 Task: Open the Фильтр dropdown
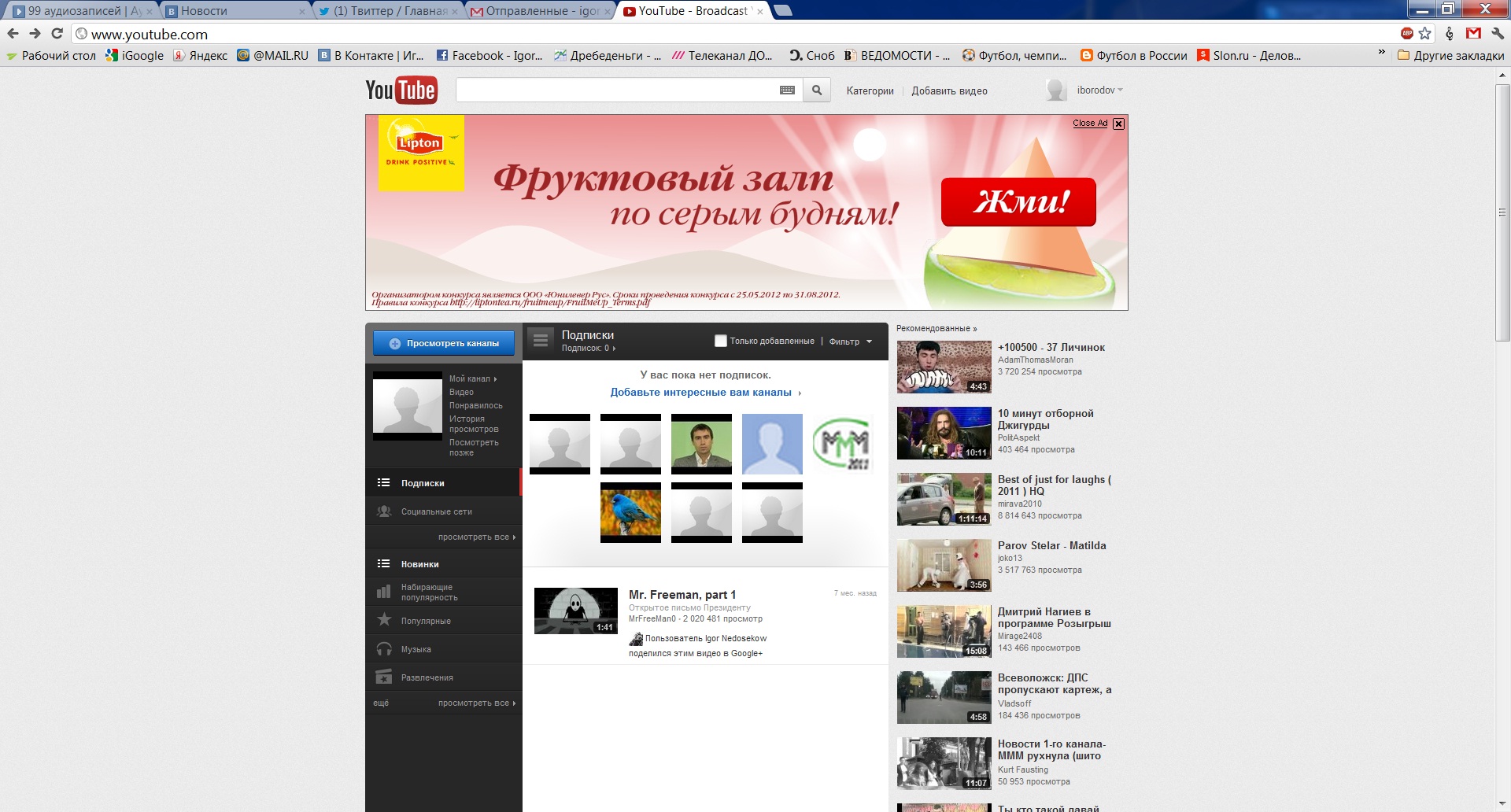[851, 341]
